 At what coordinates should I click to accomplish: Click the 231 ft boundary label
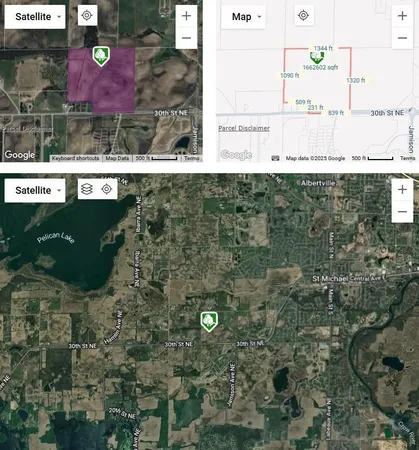[315, 107]
